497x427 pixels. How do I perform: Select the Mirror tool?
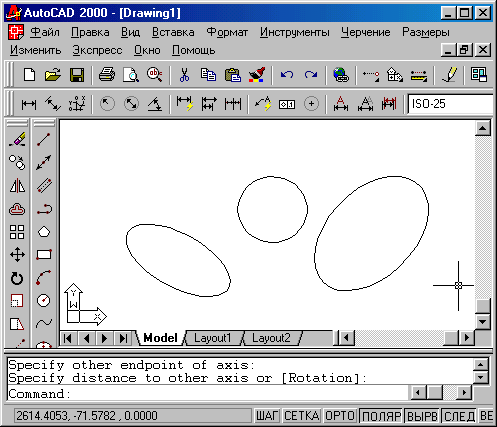pyautogui.click(x=17, y=186)
